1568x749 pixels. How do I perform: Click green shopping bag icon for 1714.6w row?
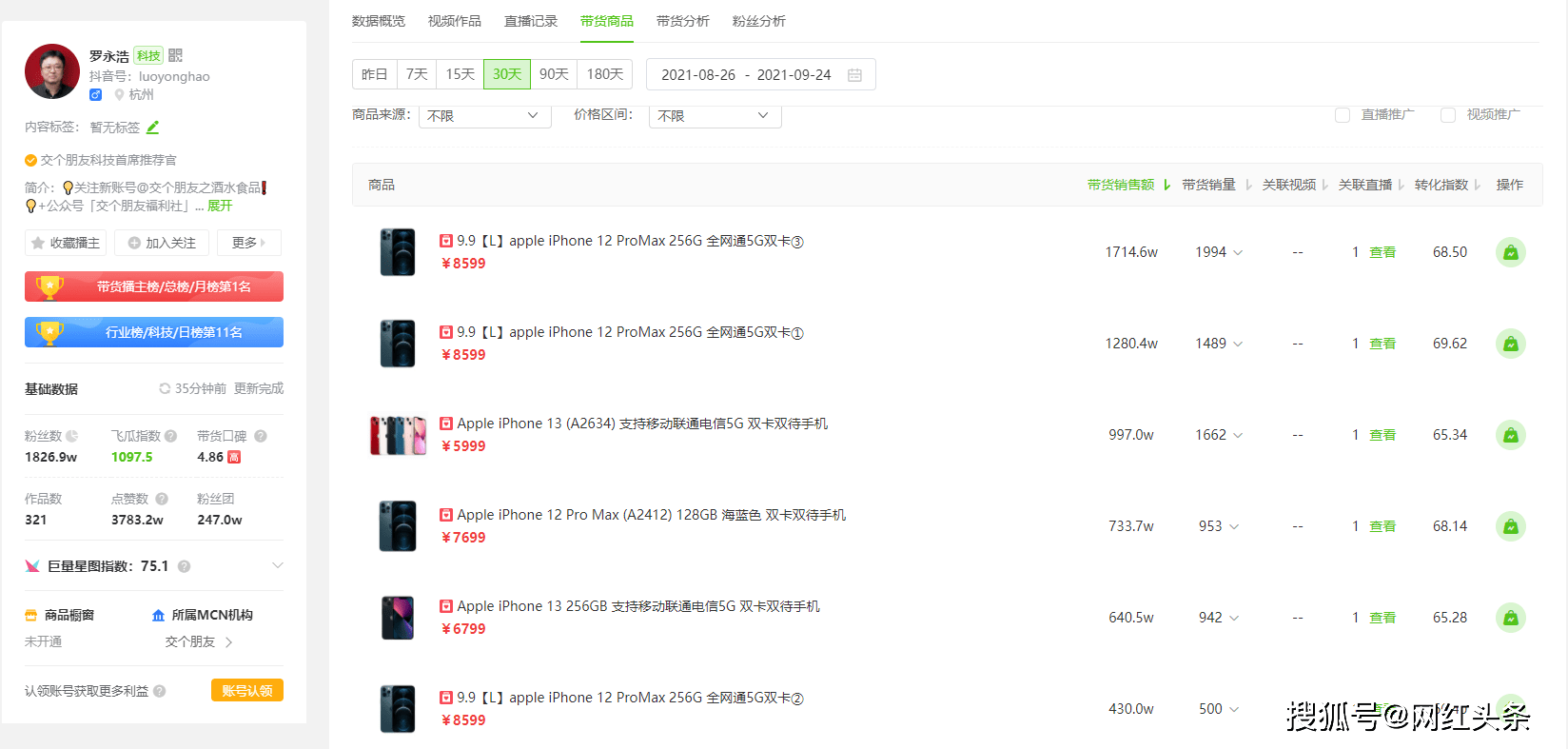click(x=1510, y=252)
